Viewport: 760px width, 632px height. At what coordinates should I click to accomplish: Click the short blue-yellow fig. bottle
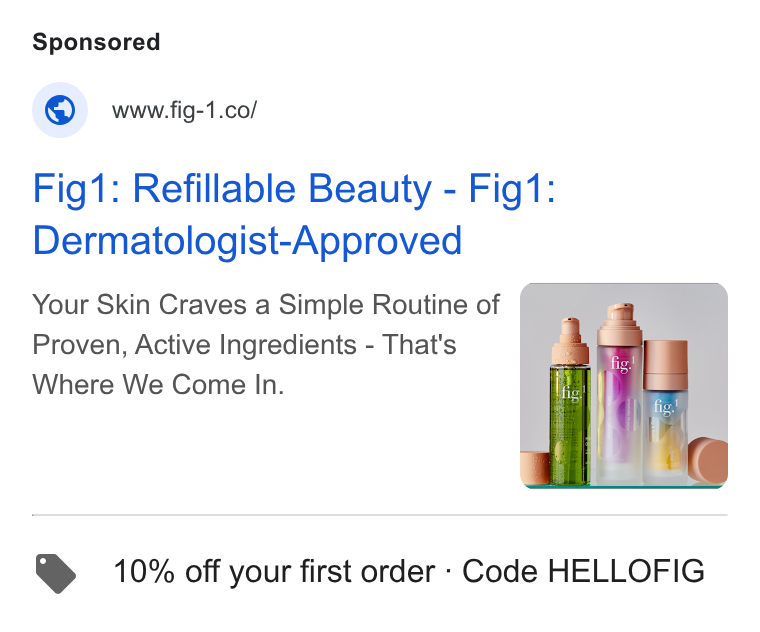(665, 412)
